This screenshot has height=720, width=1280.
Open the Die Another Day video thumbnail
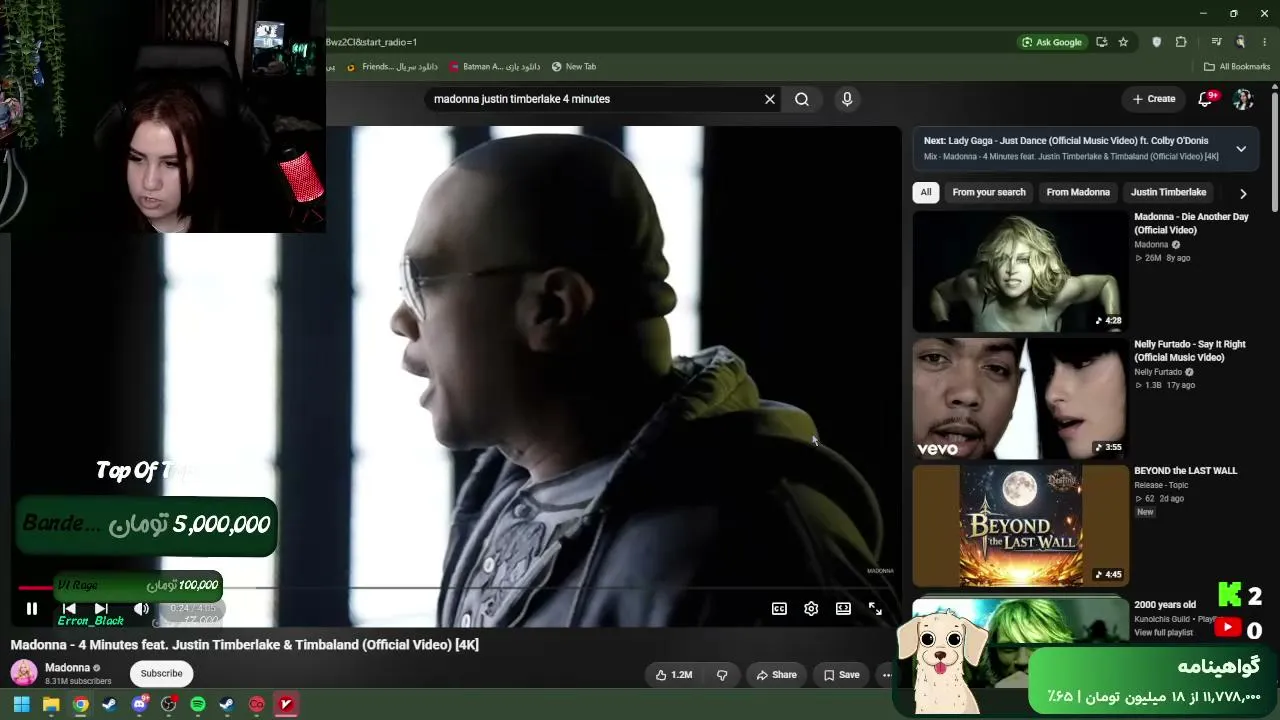(x=1019, y=271)
